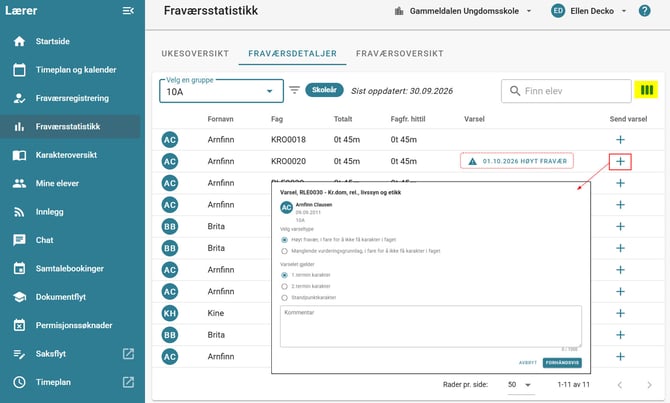The width and height of the screenshot is (670, 403).
Task: Sort by Fornavn column header
Action: (x=220, y=119)
